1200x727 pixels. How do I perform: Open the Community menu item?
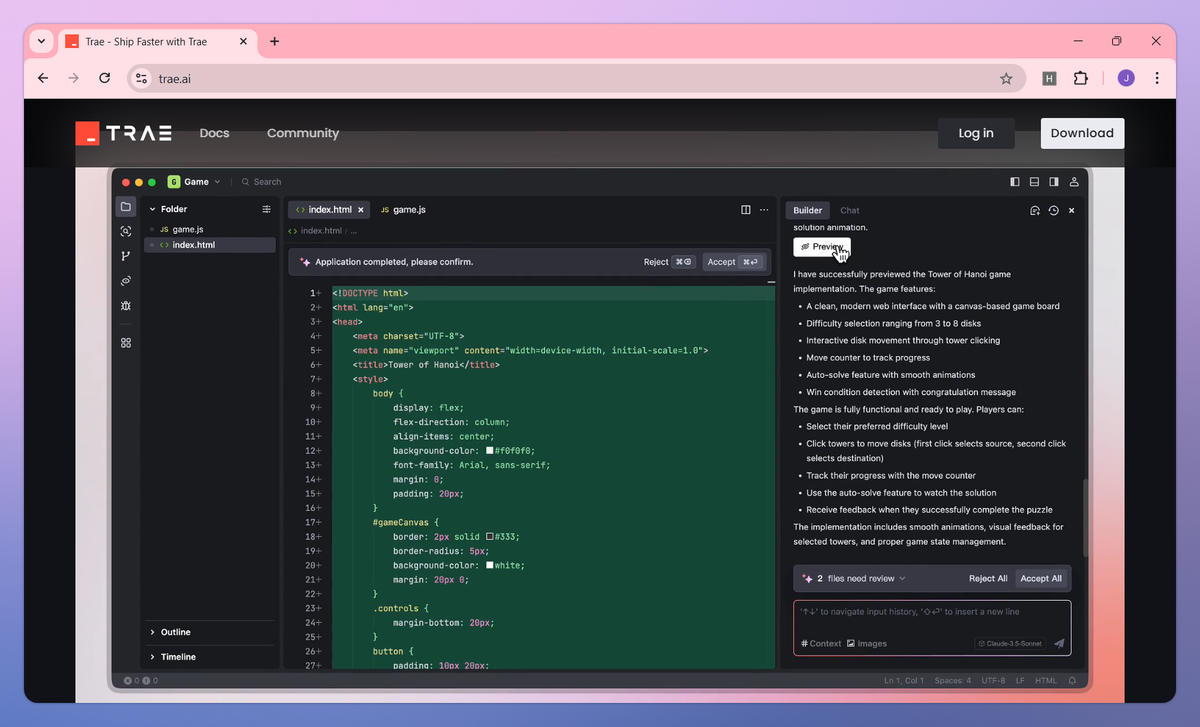pyautogui.click(x=302, y=133)
